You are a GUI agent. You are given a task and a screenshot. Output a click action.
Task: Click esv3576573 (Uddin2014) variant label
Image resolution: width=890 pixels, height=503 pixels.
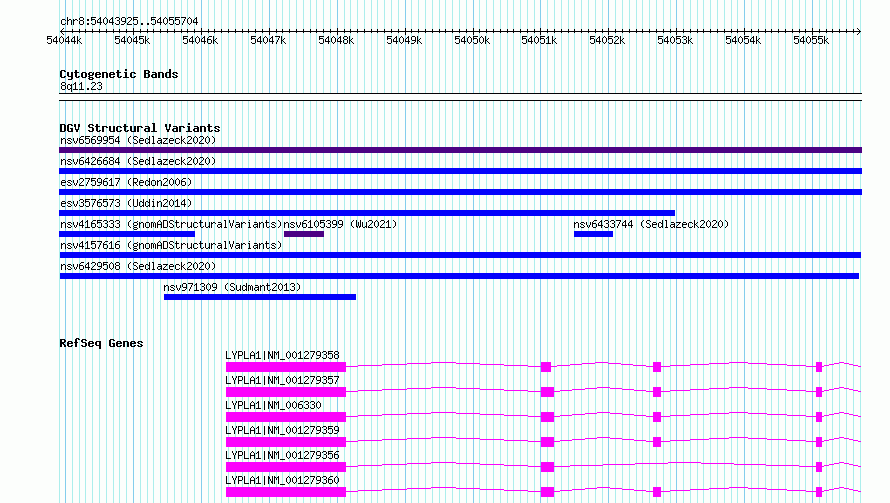click(x=126, y=203)
